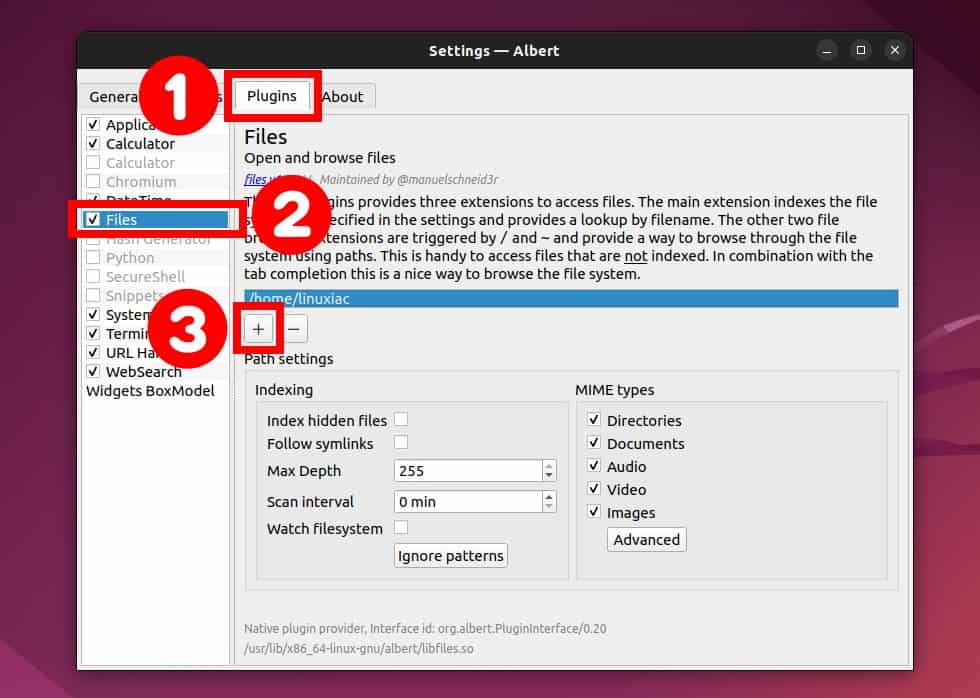This screenshot has width=980, height=698.
Task: Open Advanced MIME type settings
Action: 646,539
